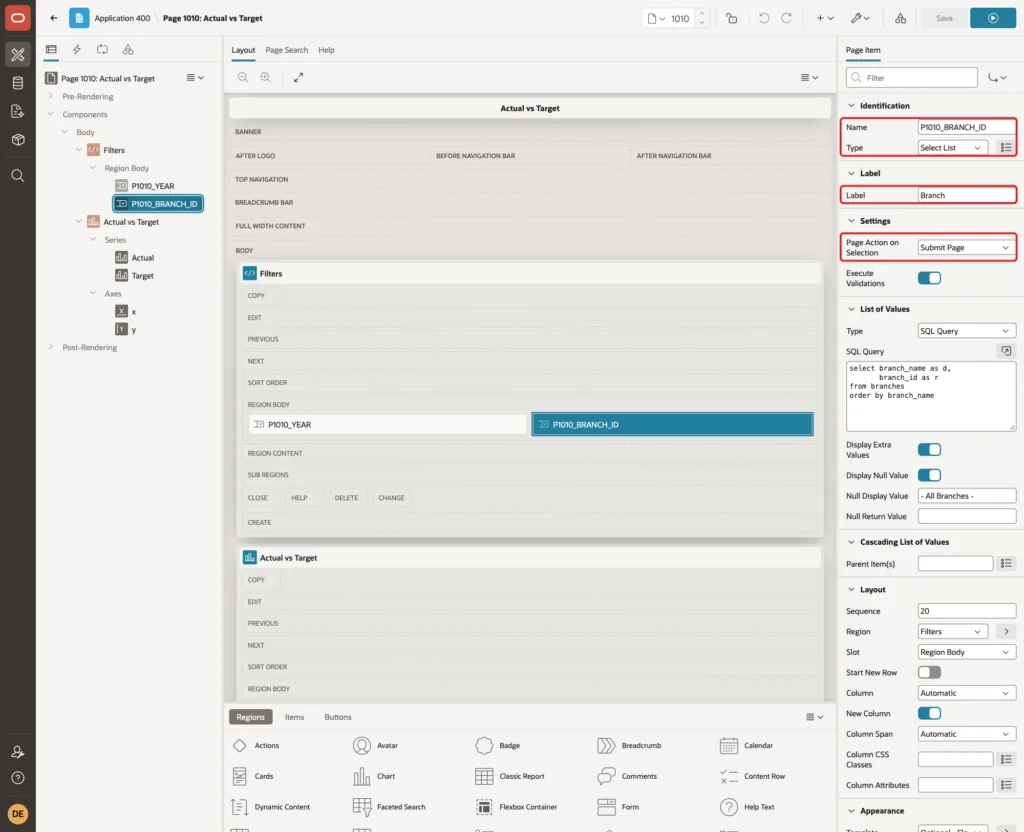The image size is (1024, 832).
Task: Click the back arrow to leave Page Designer
Action: [54, 18]
